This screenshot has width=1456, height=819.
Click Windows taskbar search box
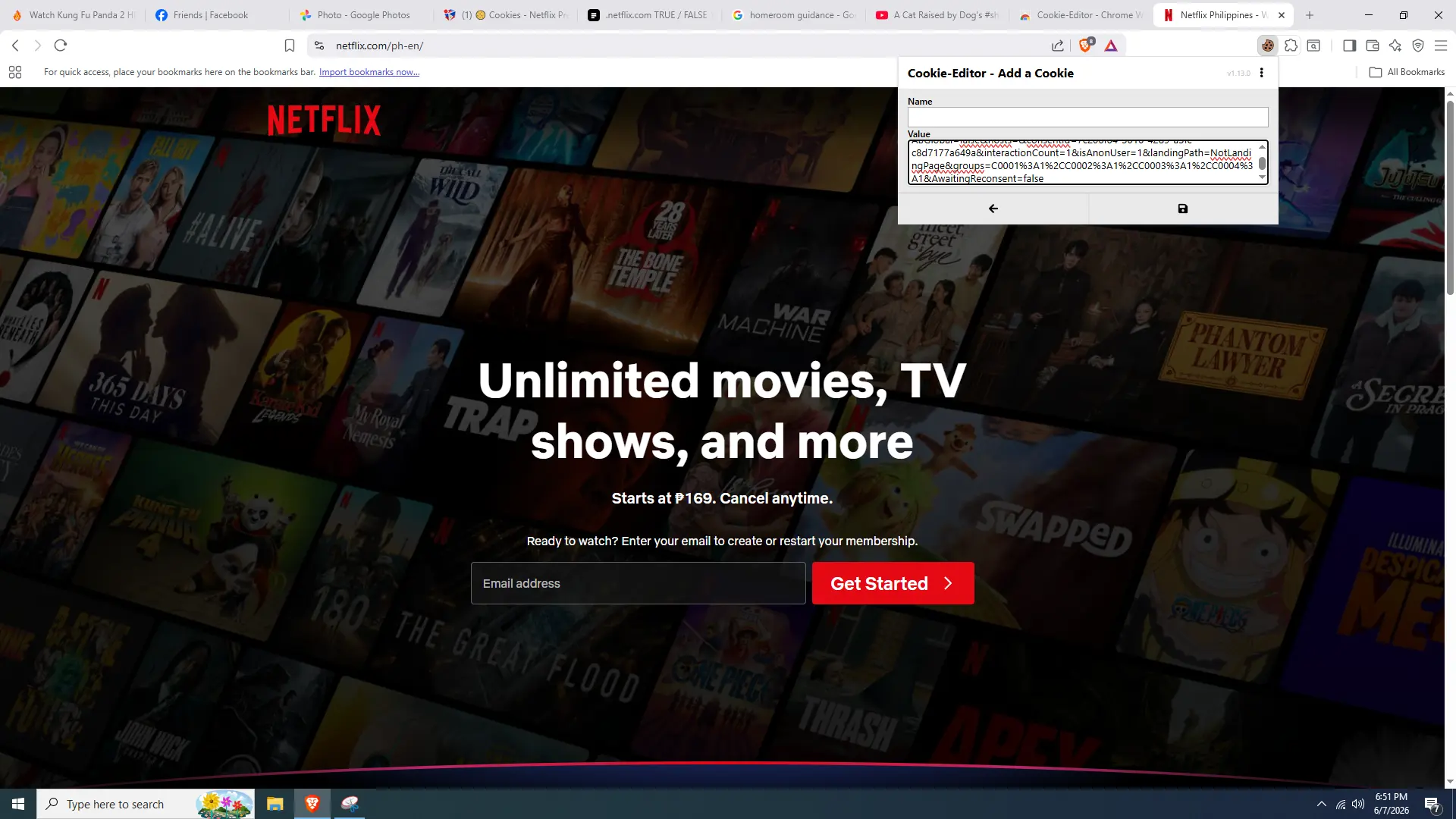(x=146, y=804)
